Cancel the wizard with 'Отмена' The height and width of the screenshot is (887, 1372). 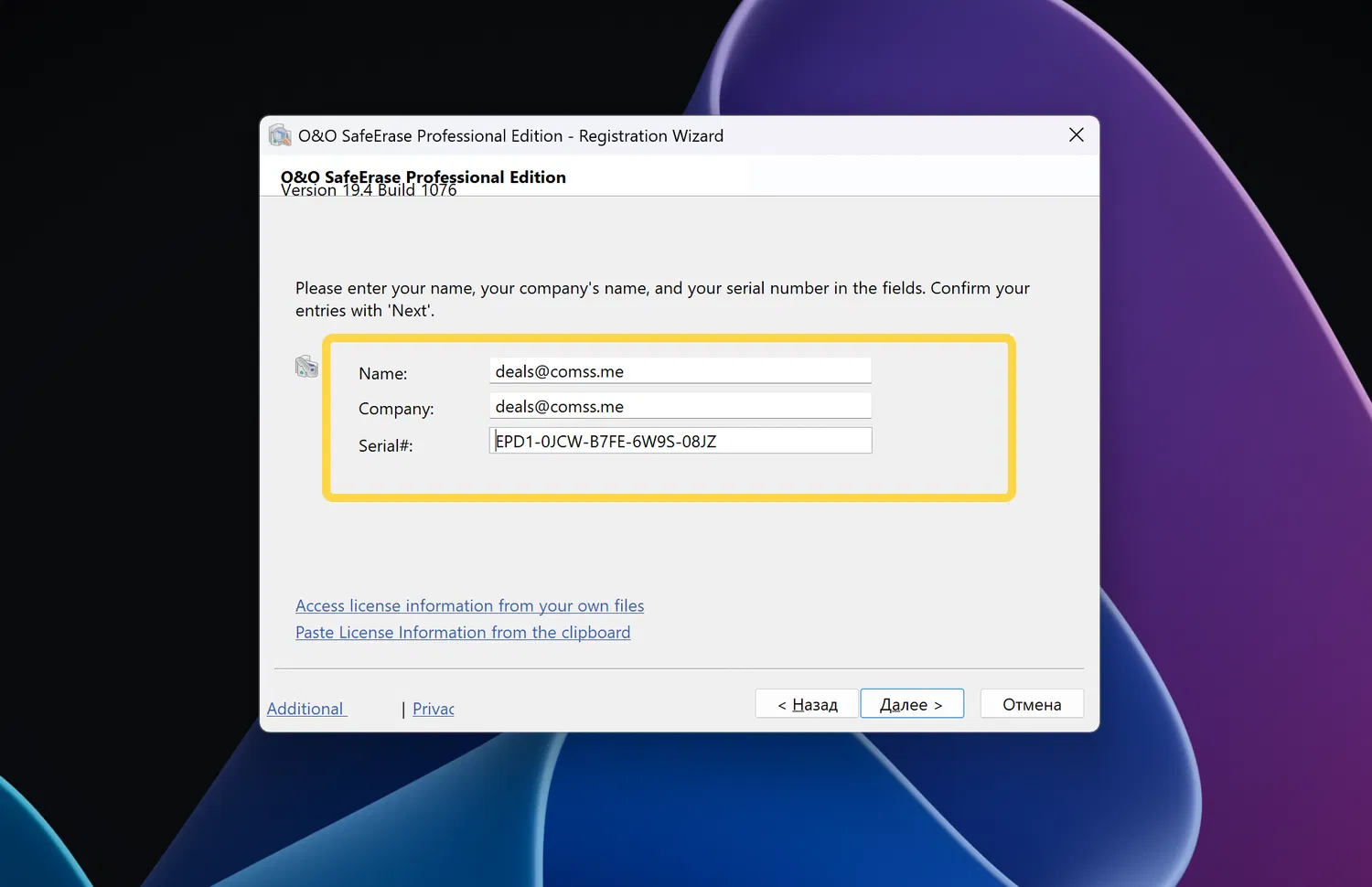coord(1032,704)
